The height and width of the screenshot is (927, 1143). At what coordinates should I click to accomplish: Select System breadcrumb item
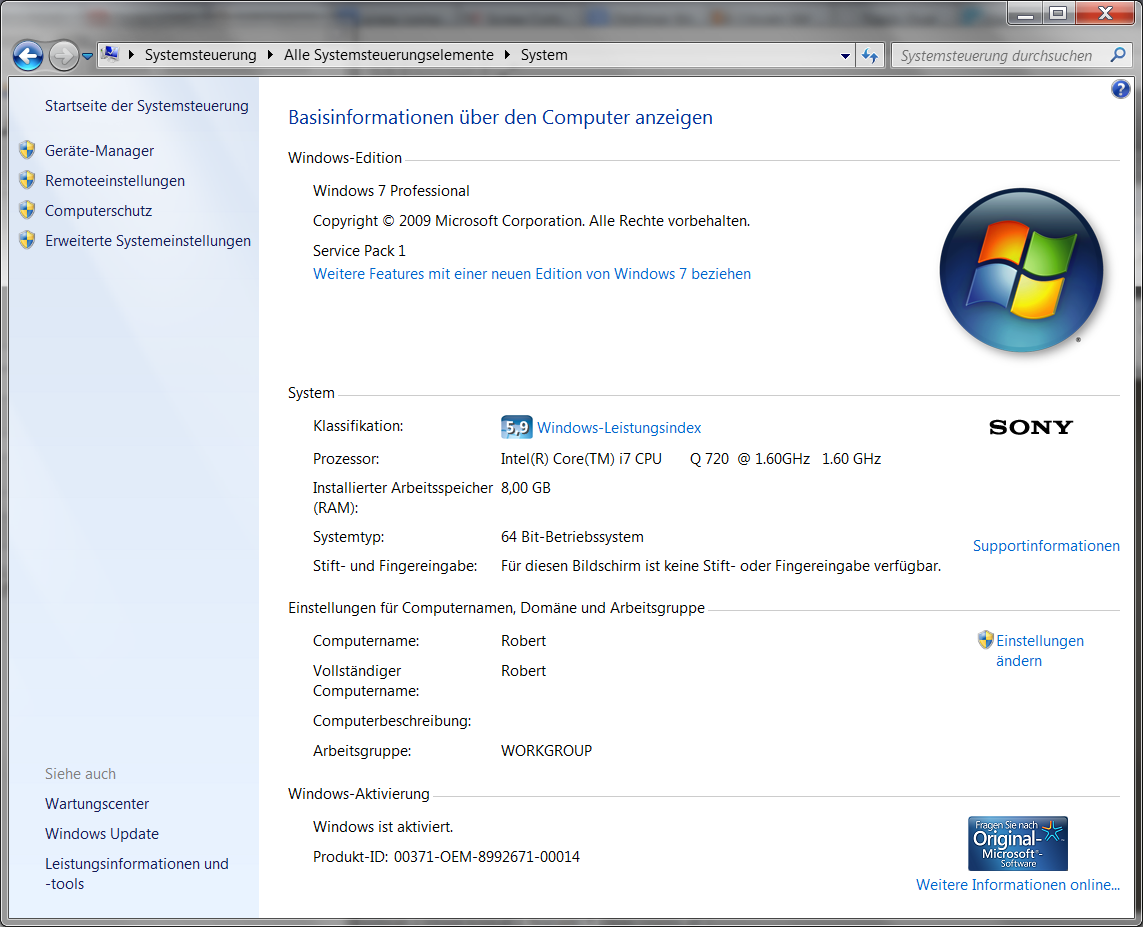[x=544, y=55]
